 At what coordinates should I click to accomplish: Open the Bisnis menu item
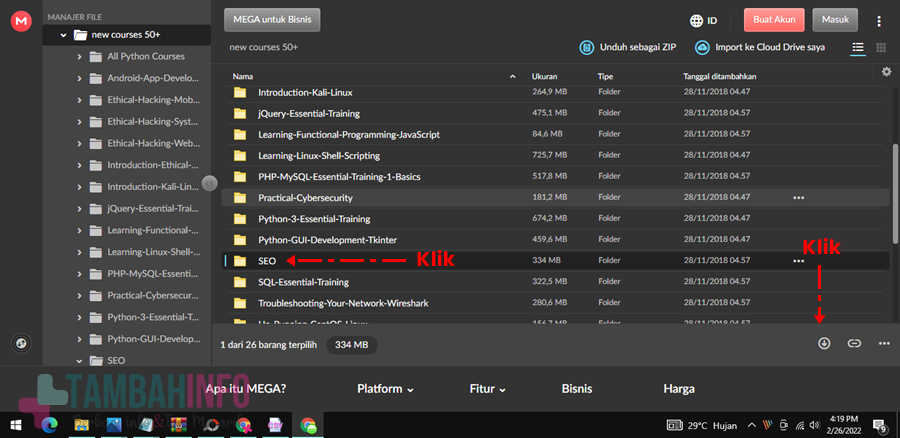[x=577, y=389]
